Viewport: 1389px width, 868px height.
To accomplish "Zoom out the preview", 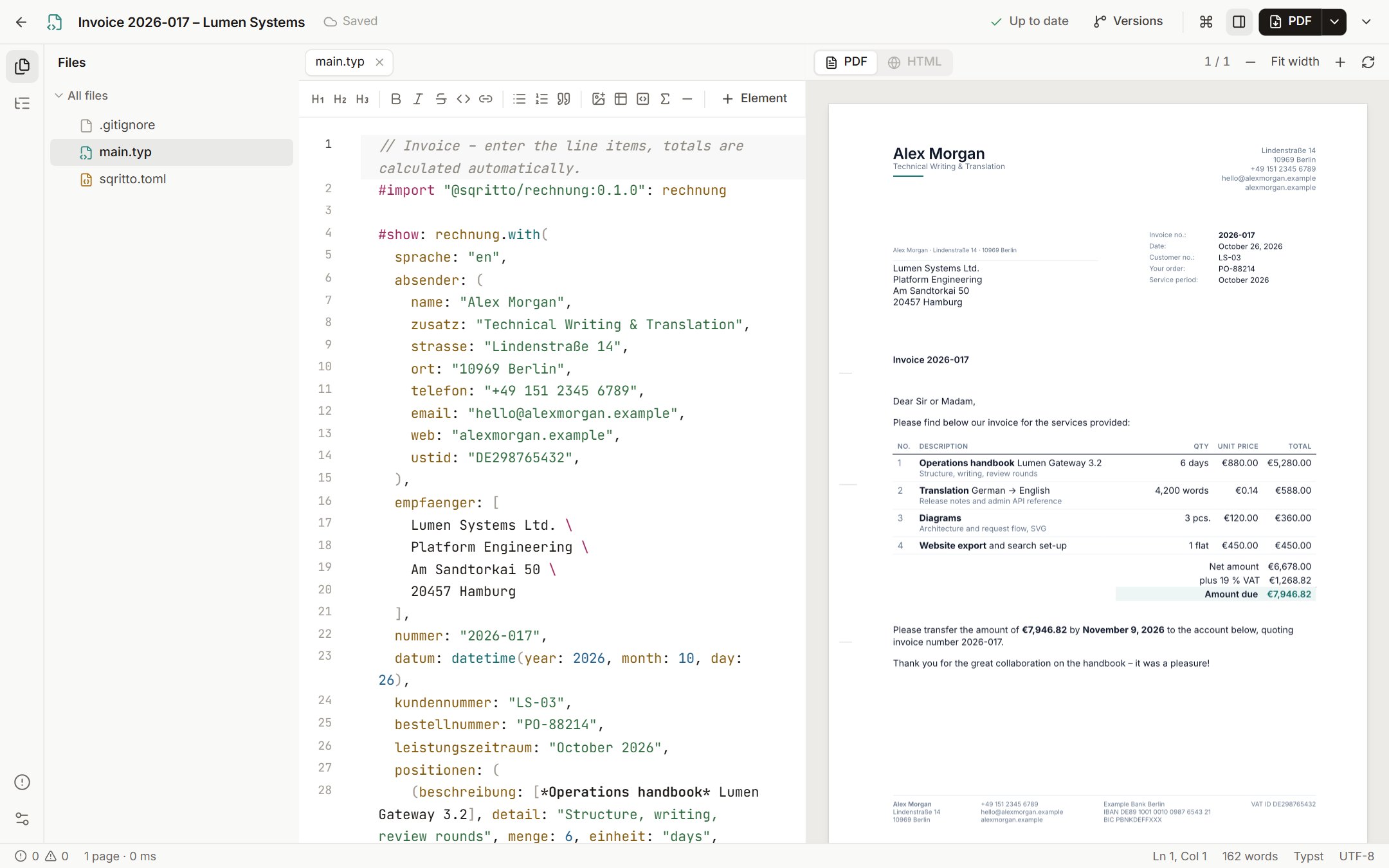I will click(x=1250, y=62).
